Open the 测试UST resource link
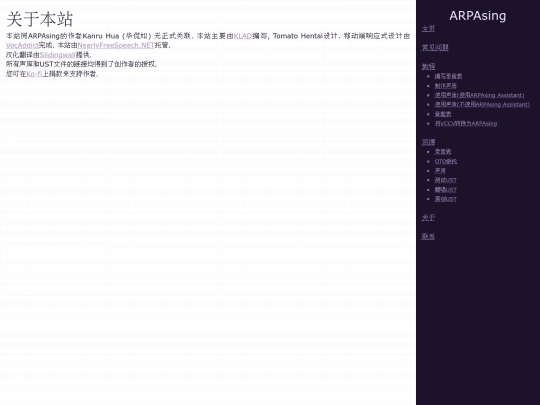The width and height of the screenshot is (540, 405). click(445, 180)
